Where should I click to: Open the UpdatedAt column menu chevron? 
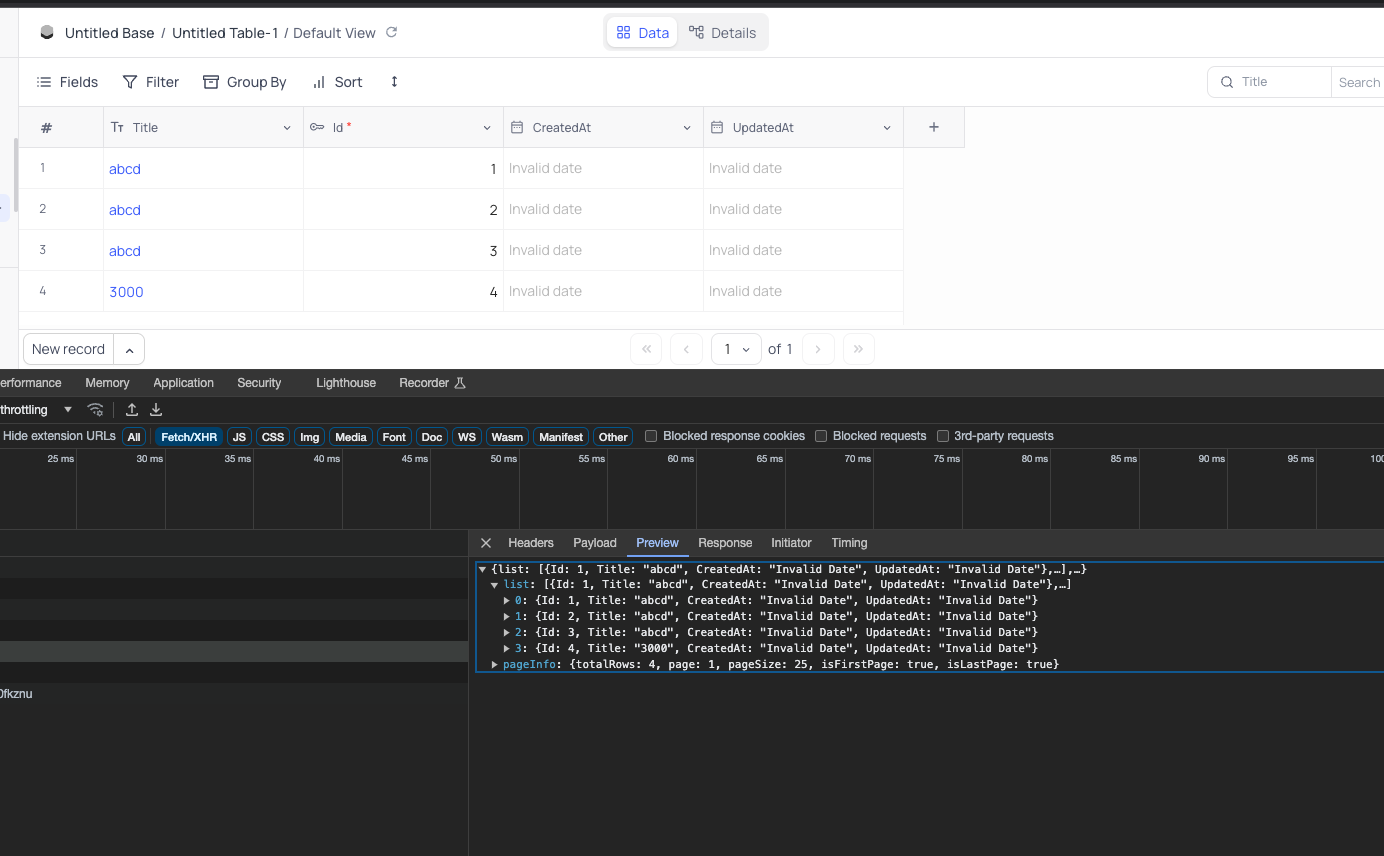point(886,127)
